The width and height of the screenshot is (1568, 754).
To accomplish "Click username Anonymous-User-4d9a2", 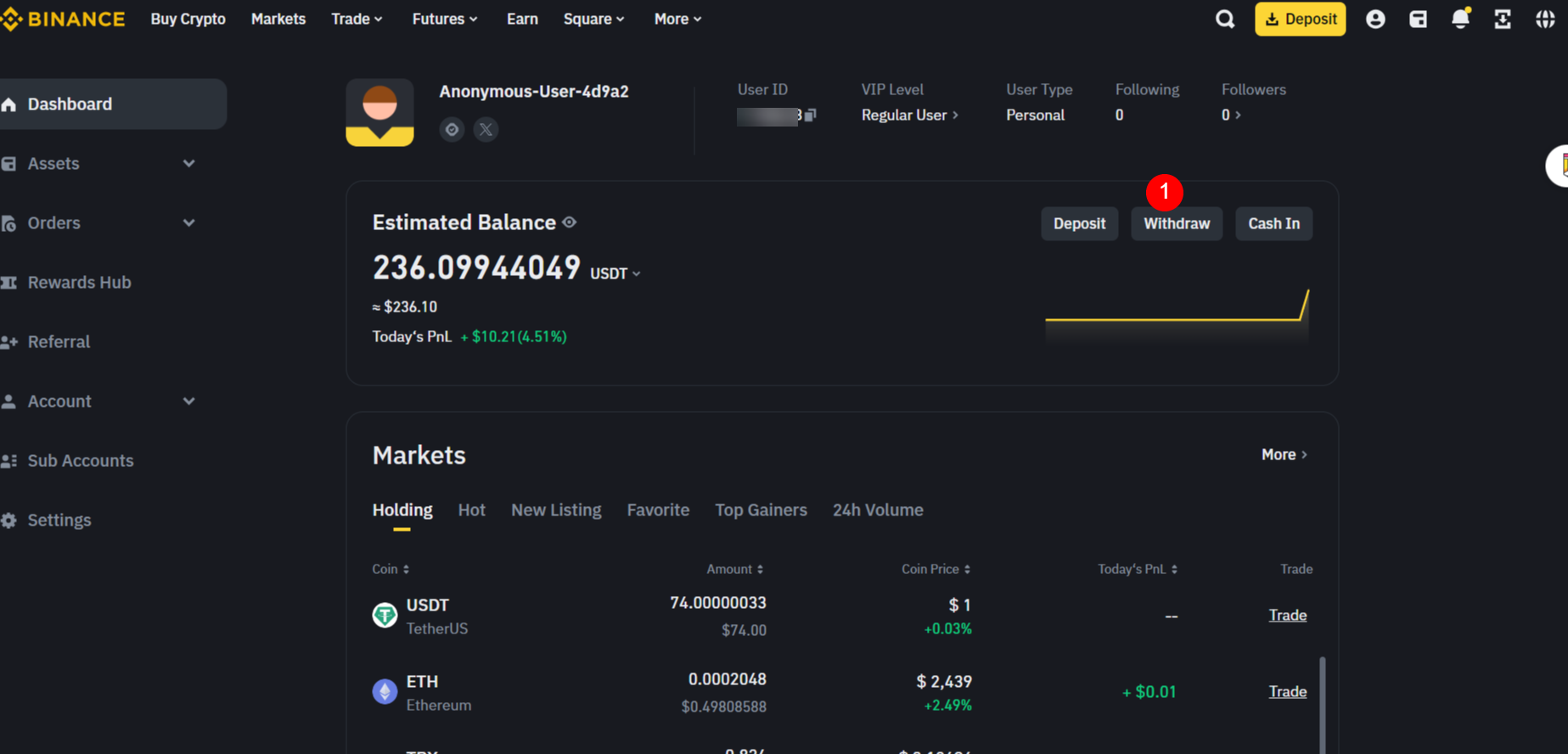I will pos(534,92).
